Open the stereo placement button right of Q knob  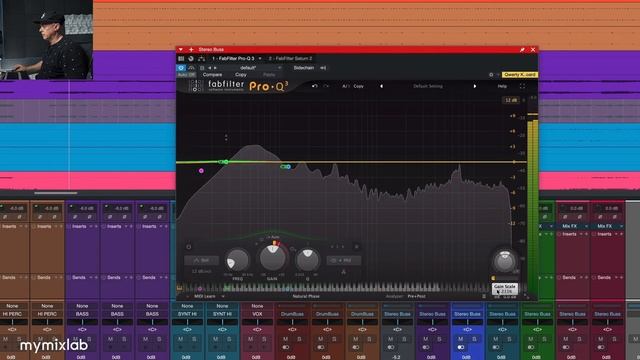coord(344,260)
